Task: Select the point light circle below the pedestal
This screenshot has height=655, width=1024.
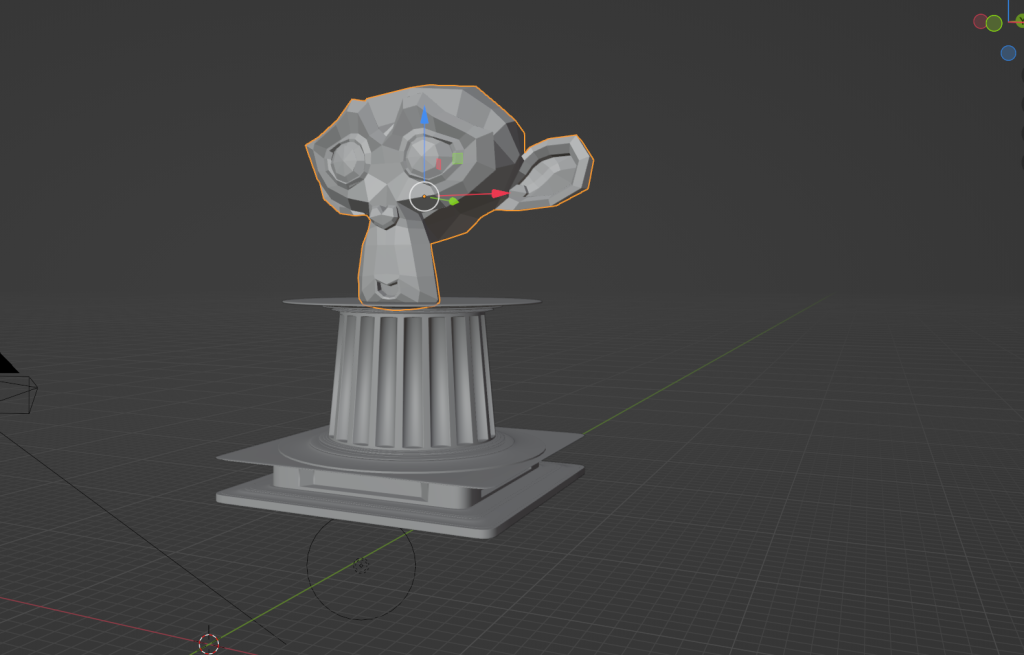Action: (x=361, y=566)
